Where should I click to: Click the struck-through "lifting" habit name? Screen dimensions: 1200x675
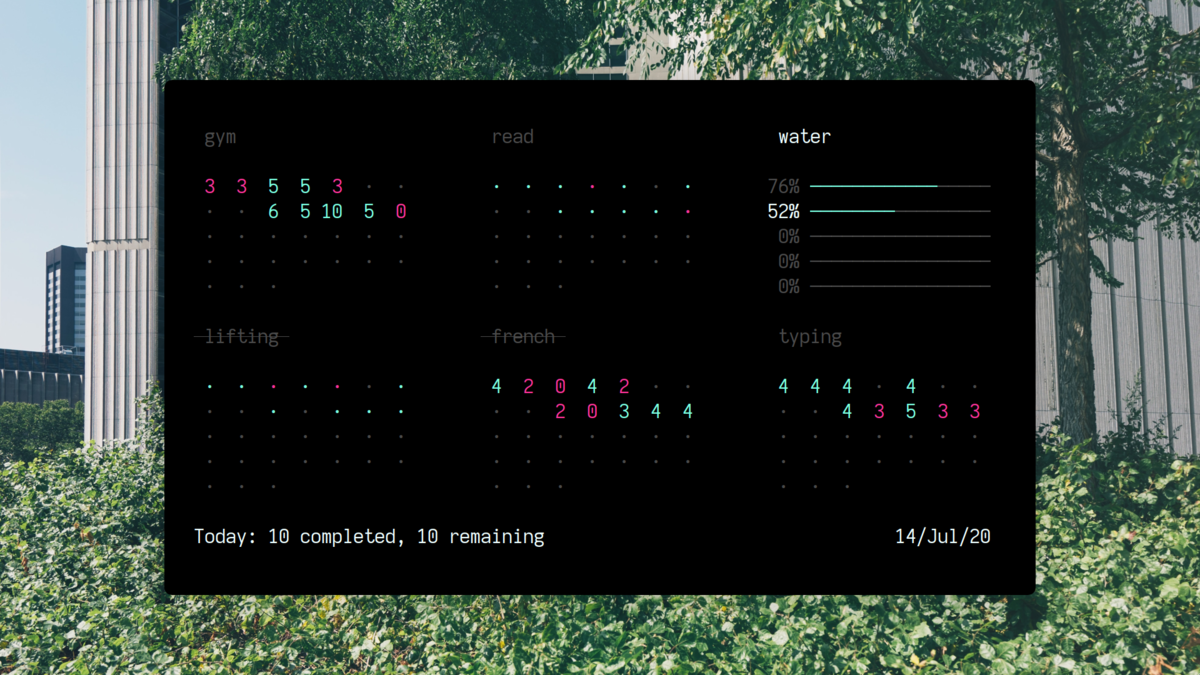241,336
